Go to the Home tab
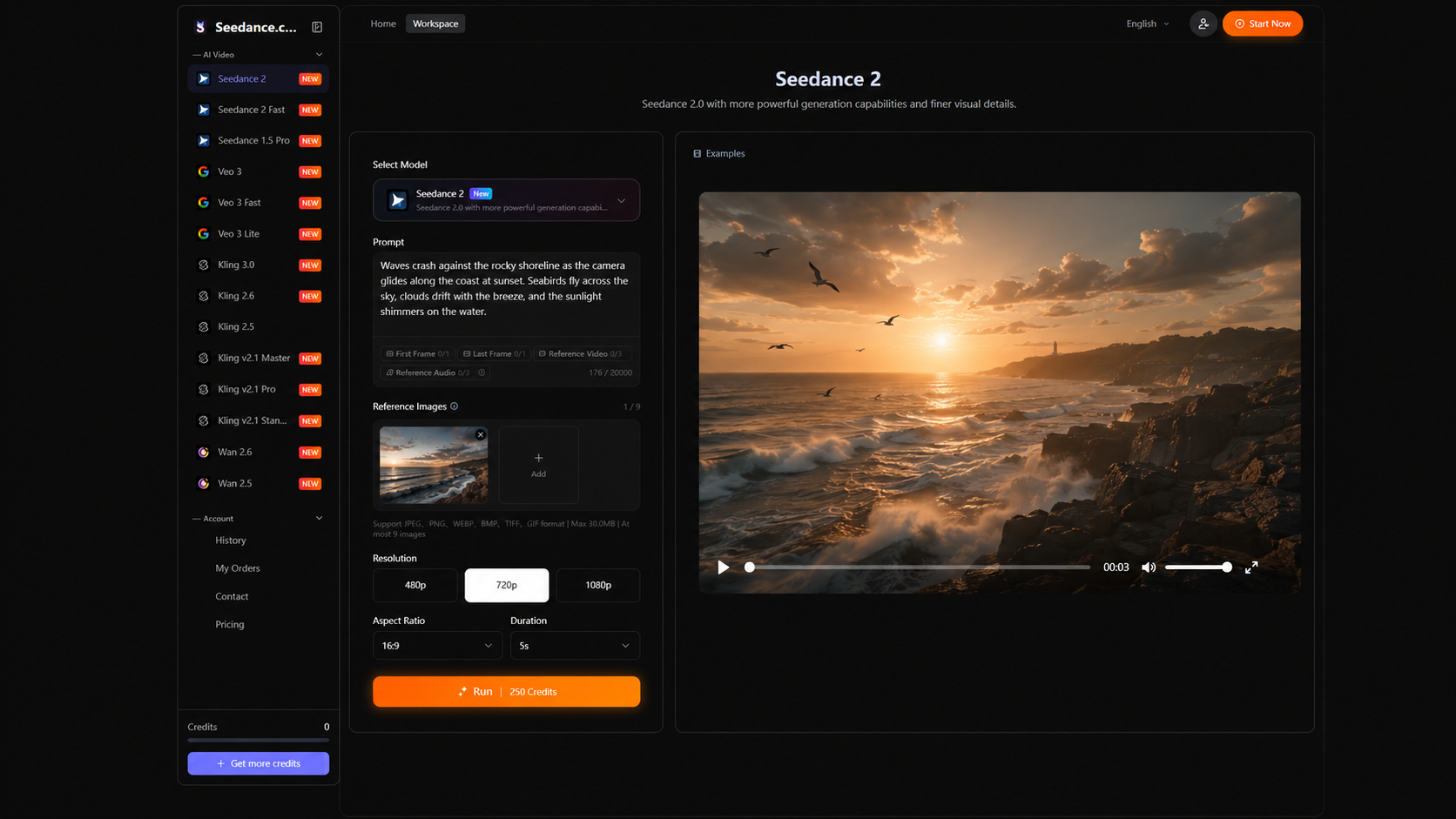The width and height of the screenshot is (1456, 819). [383, 23]
